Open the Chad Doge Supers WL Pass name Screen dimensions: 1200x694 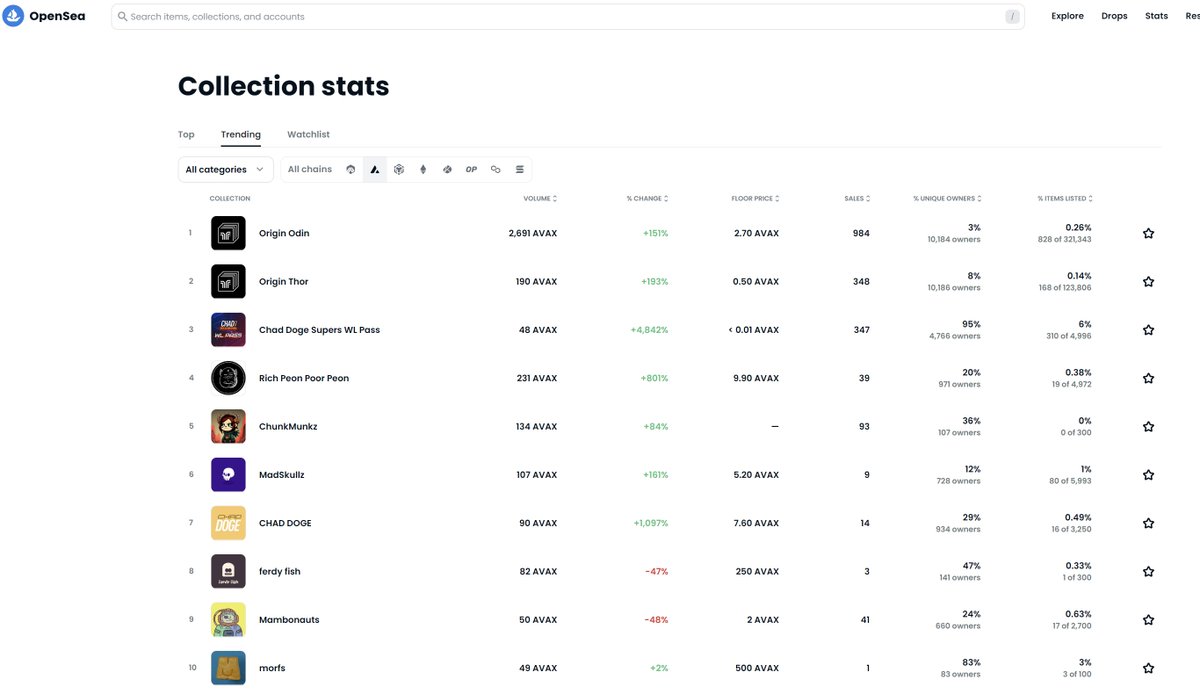[319, 330]
